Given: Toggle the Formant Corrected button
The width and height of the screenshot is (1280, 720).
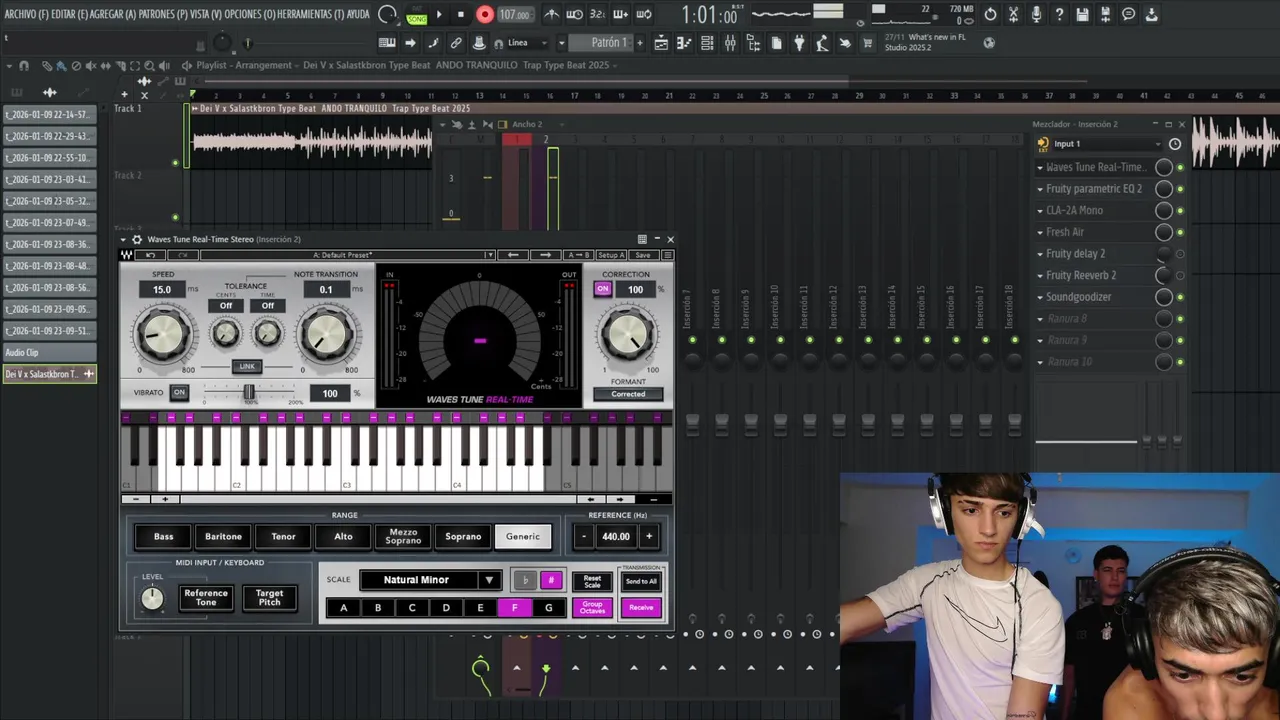Looking at the screenshot, I should point(628,394).
